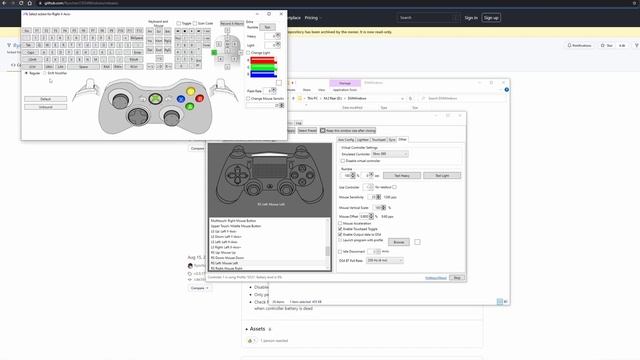This screenshot has width=640, height=360.
Task: Toggle Mouse Acceleration checkbox
Action: 340,224
